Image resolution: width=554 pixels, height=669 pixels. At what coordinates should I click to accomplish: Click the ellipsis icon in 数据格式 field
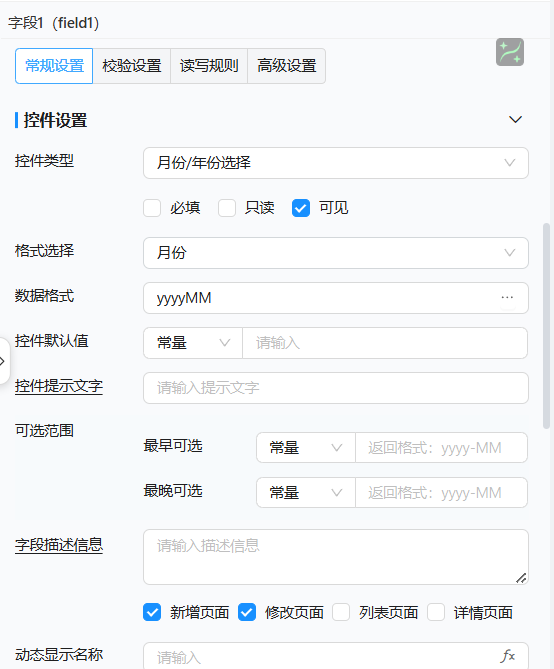(x=507, y=297)
